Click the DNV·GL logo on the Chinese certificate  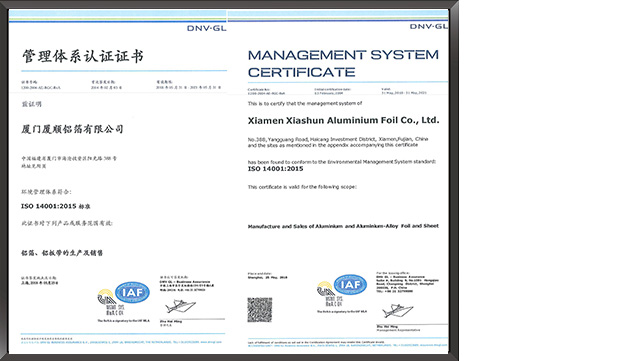(206, 28)
